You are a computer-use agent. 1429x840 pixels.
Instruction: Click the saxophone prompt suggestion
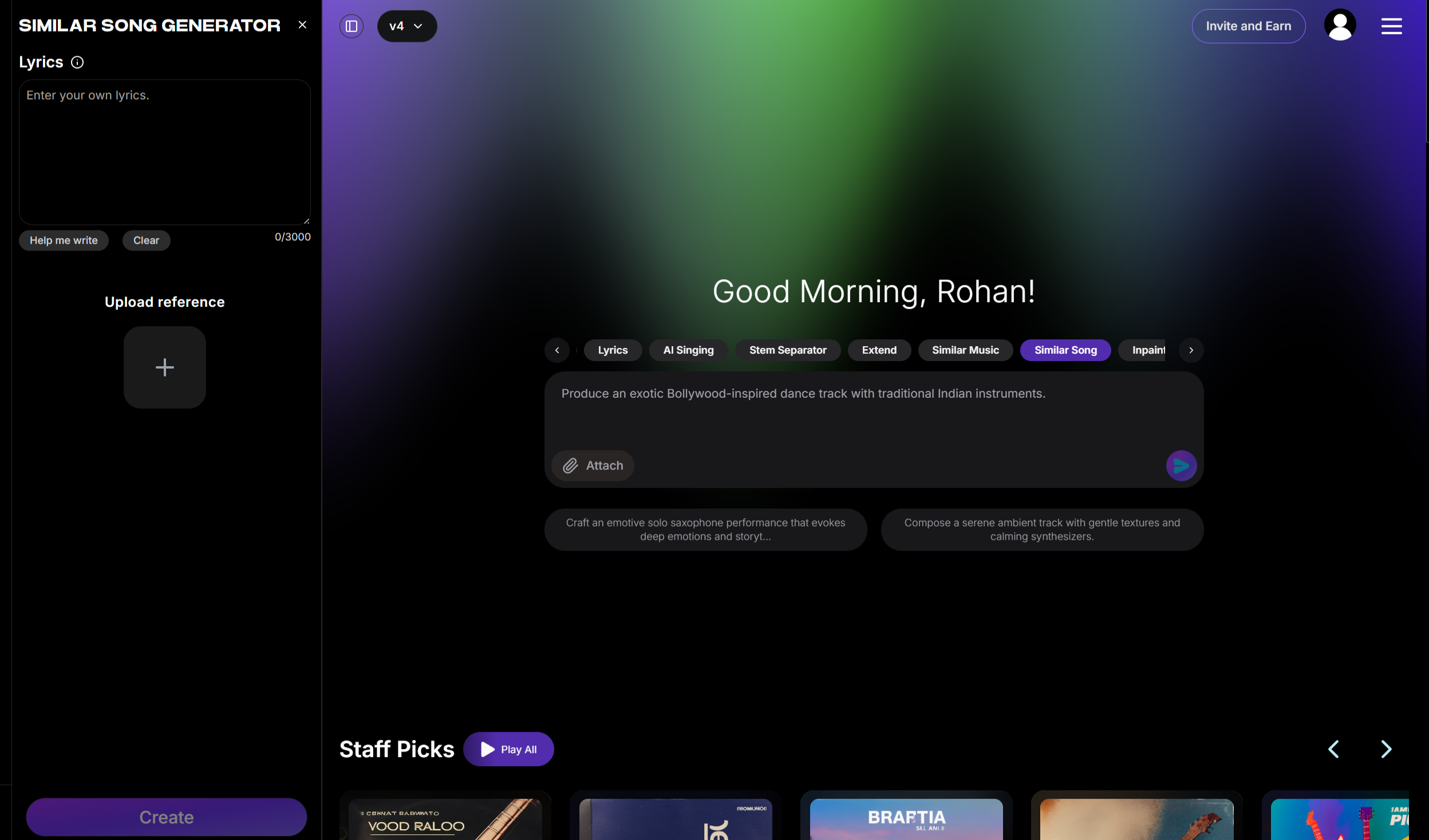pos(705,529)
